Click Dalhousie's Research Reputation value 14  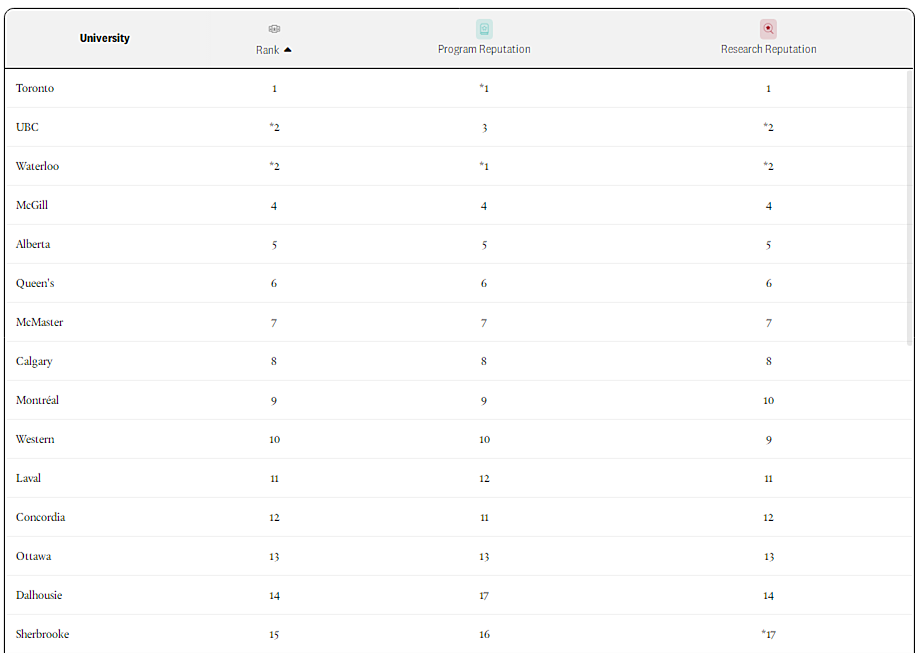tap(768, 596)
